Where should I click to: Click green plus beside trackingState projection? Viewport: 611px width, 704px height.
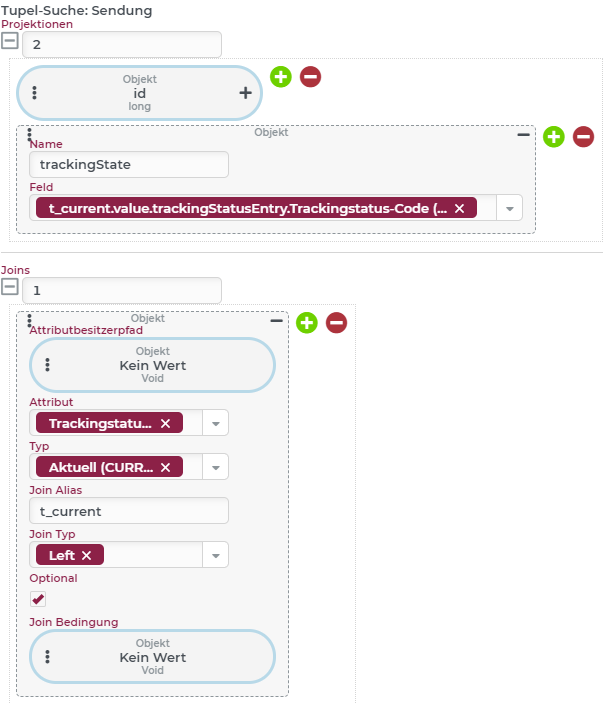pyautogui.click(x=554, y=137)
